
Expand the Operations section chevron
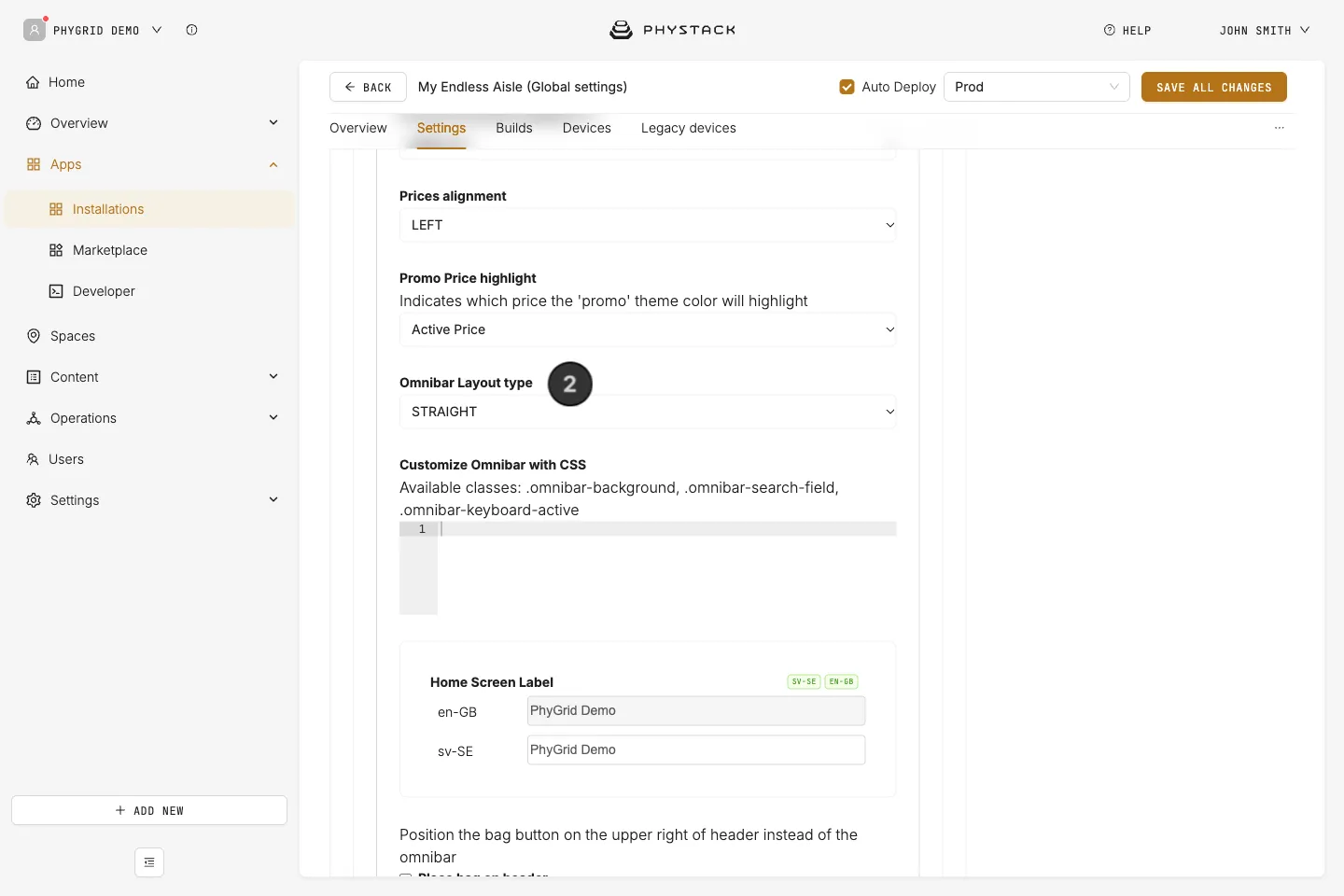click(x=273, y=417)
